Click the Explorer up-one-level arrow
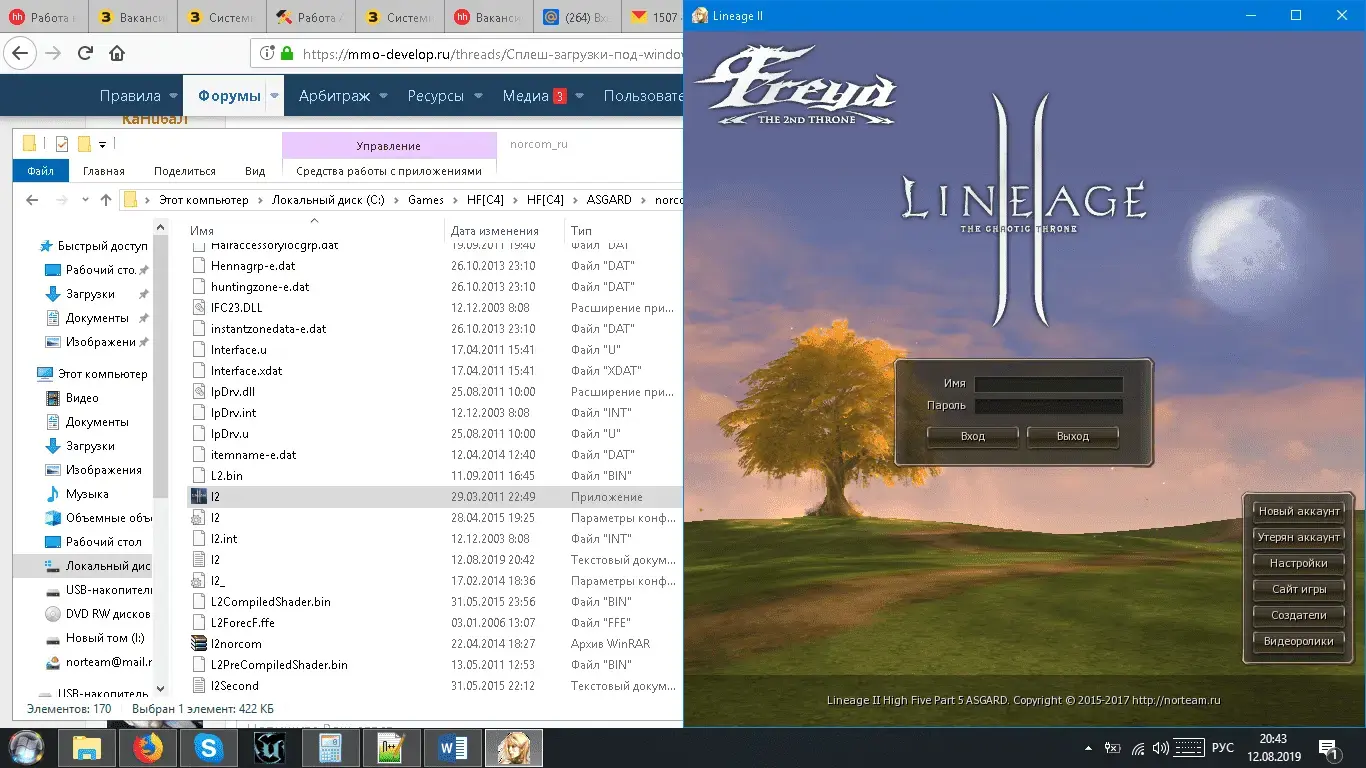This screenshot has height=768, width=1366. click(106, 200)
